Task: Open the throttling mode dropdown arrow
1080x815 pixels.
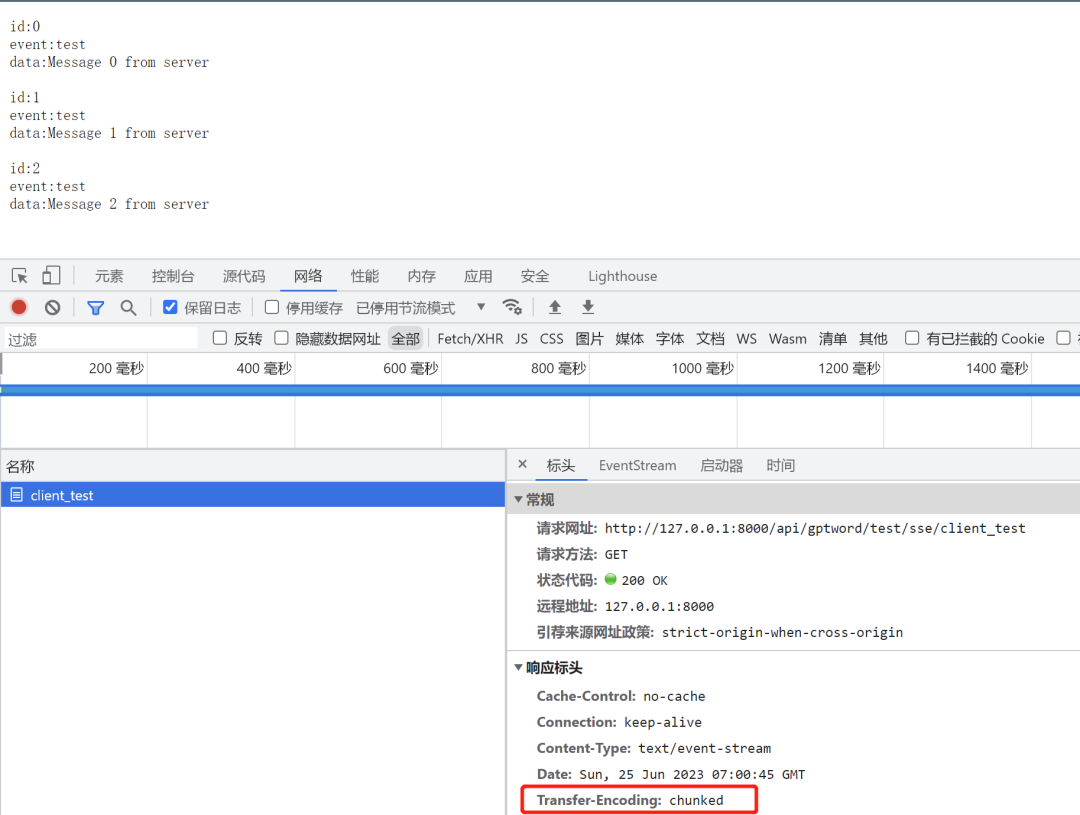Action: pyautogui.click(x=481, y=307)
